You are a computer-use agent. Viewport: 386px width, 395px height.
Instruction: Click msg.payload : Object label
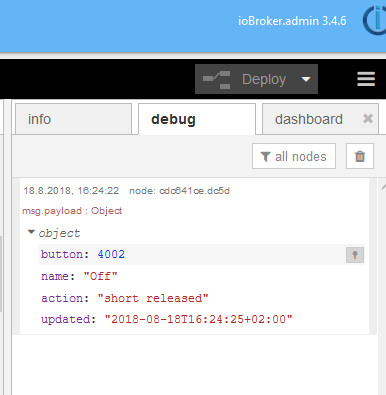click(x=72, y=211)
